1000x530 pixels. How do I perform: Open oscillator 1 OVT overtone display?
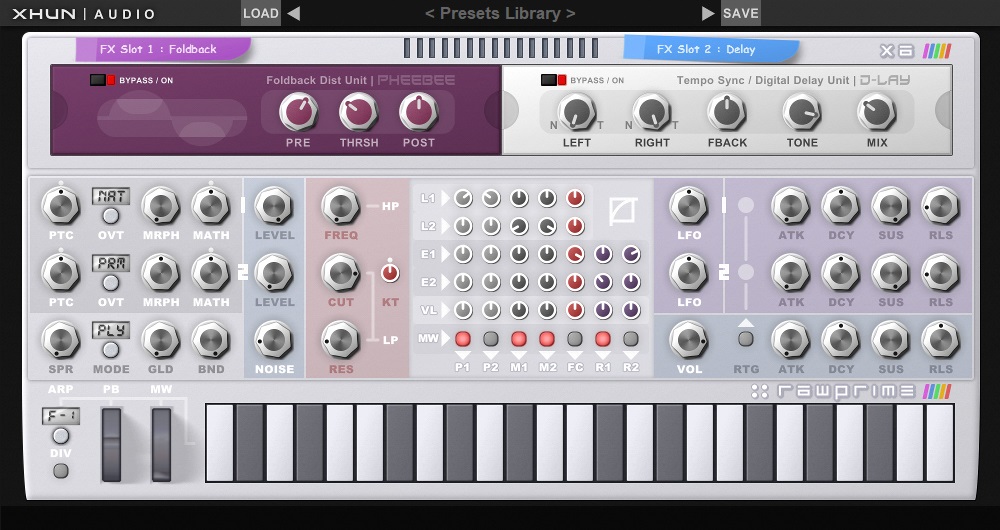[x=110, y=196]
